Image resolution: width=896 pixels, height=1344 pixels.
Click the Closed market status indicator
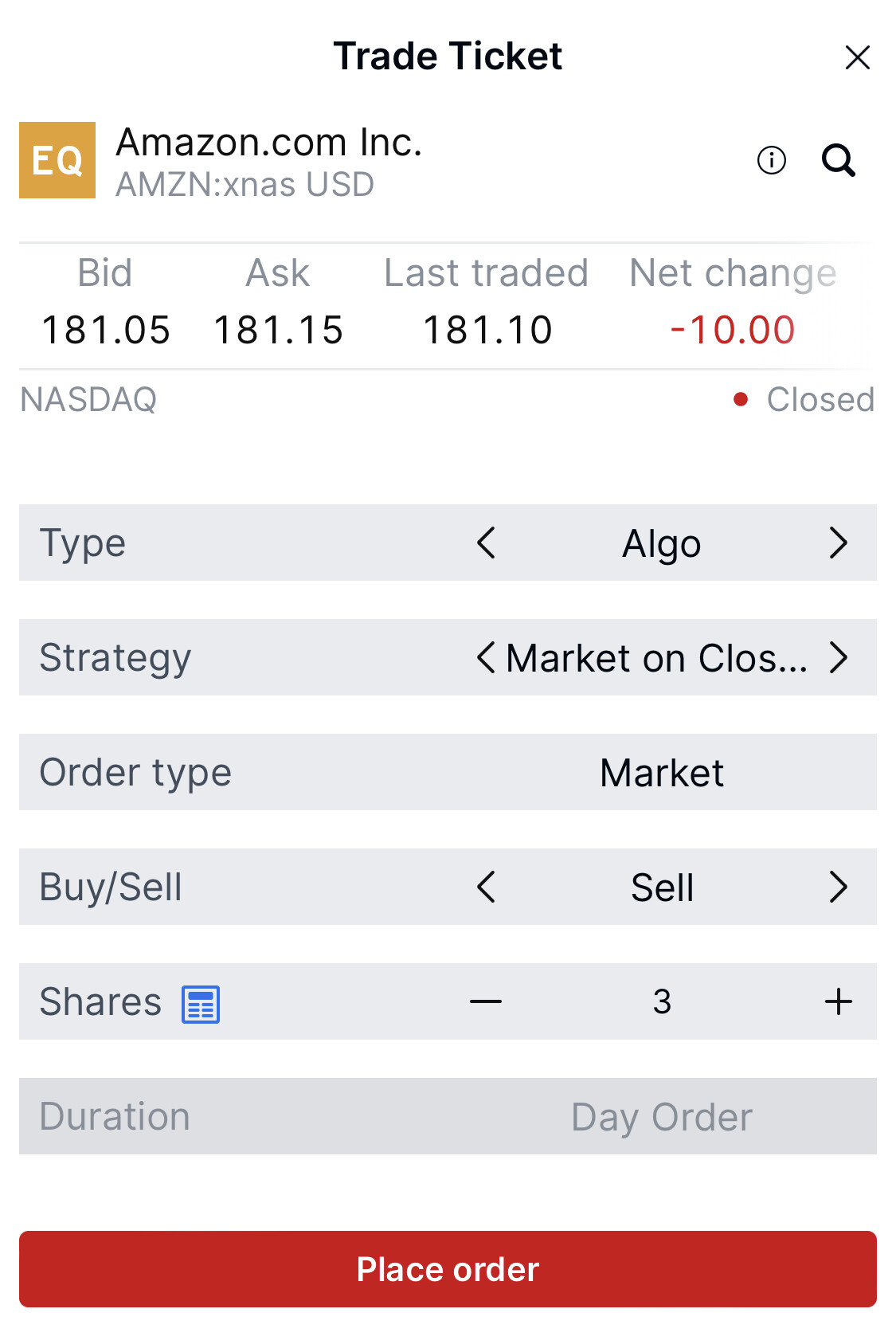tap(804, 399)
